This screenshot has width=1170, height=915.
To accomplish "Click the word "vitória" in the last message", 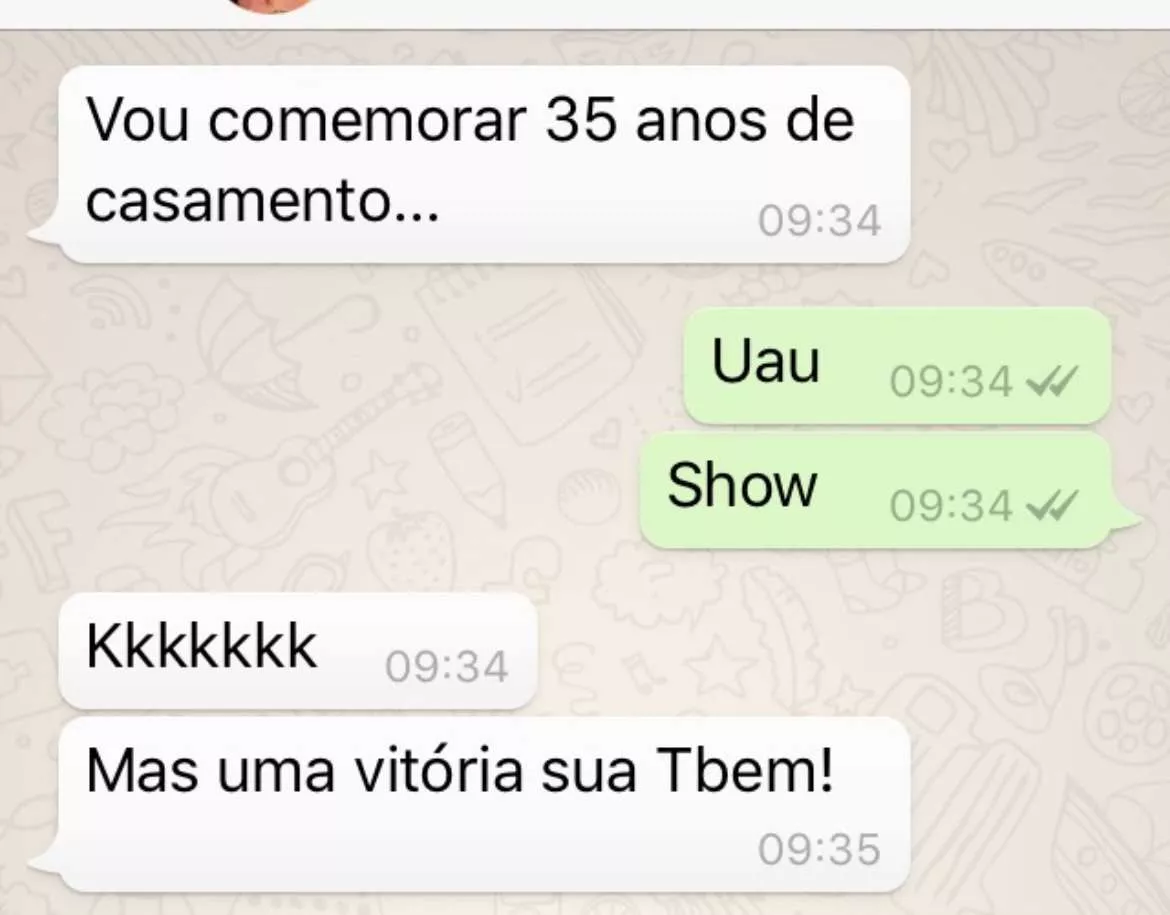I will [x=438, y=771].
